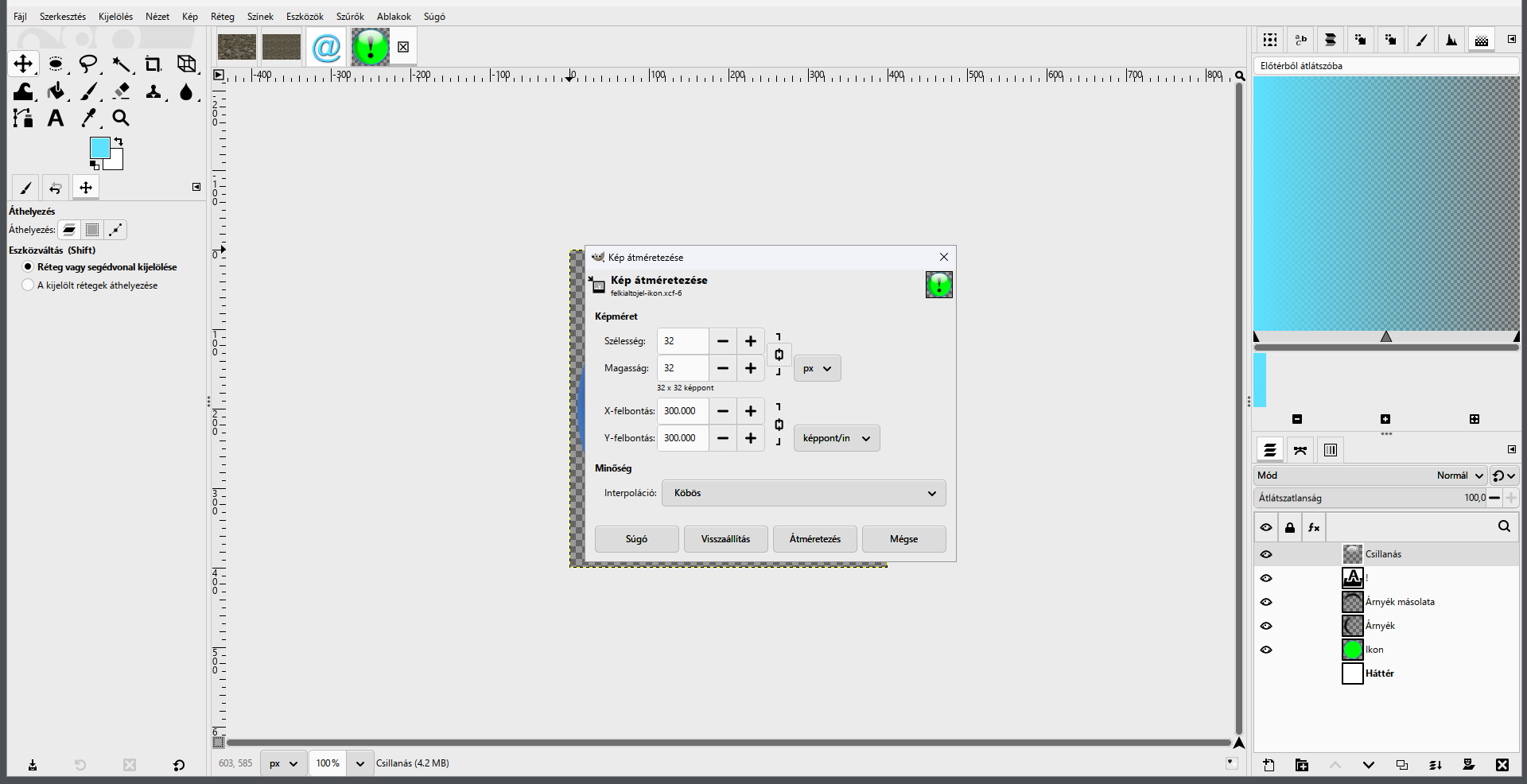1527x784 pixels.
Task: Click the cyan foreground color swatch
Action: (99, 147)
